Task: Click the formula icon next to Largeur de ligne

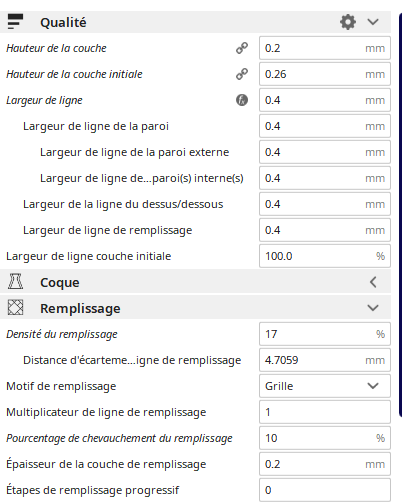Action: click(x=242, y=100)
